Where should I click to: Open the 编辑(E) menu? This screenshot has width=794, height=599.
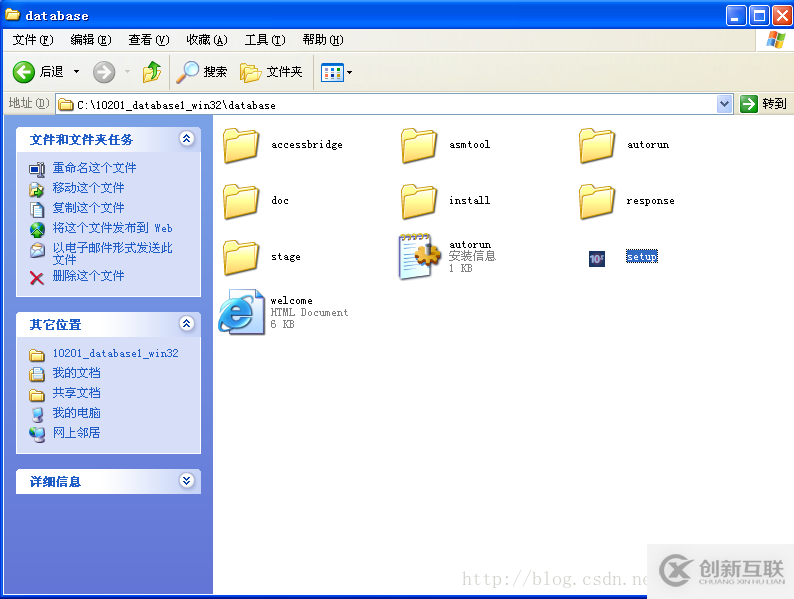[x=91, y=39]
